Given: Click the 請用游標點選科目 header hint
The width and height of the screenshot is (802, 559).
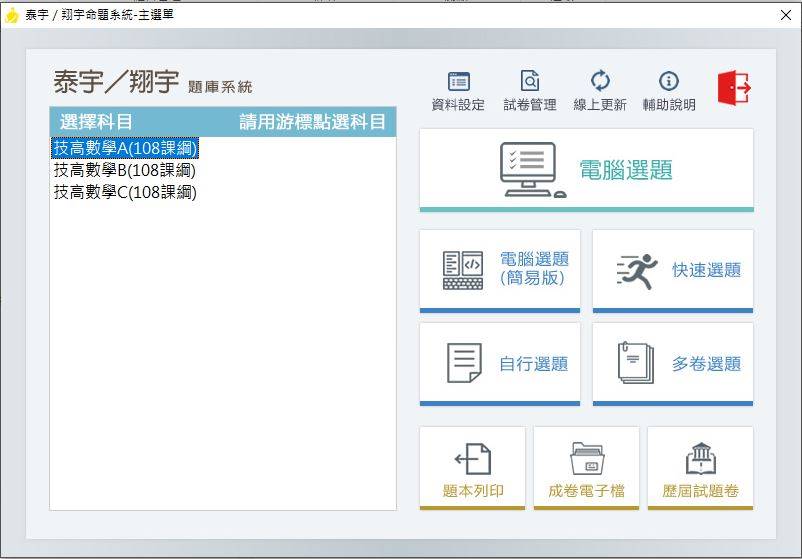Looking at the screenshot, I should [312, 122].
